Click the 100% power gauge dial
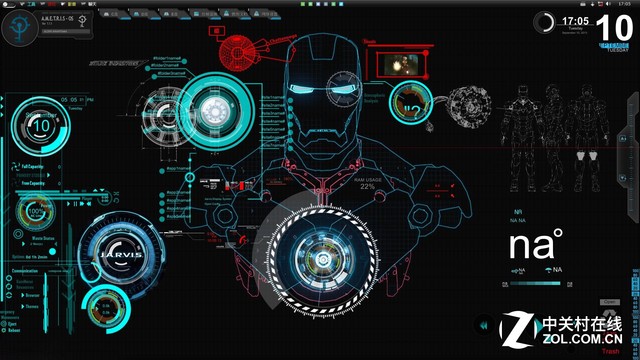 [x=36, y=211]
